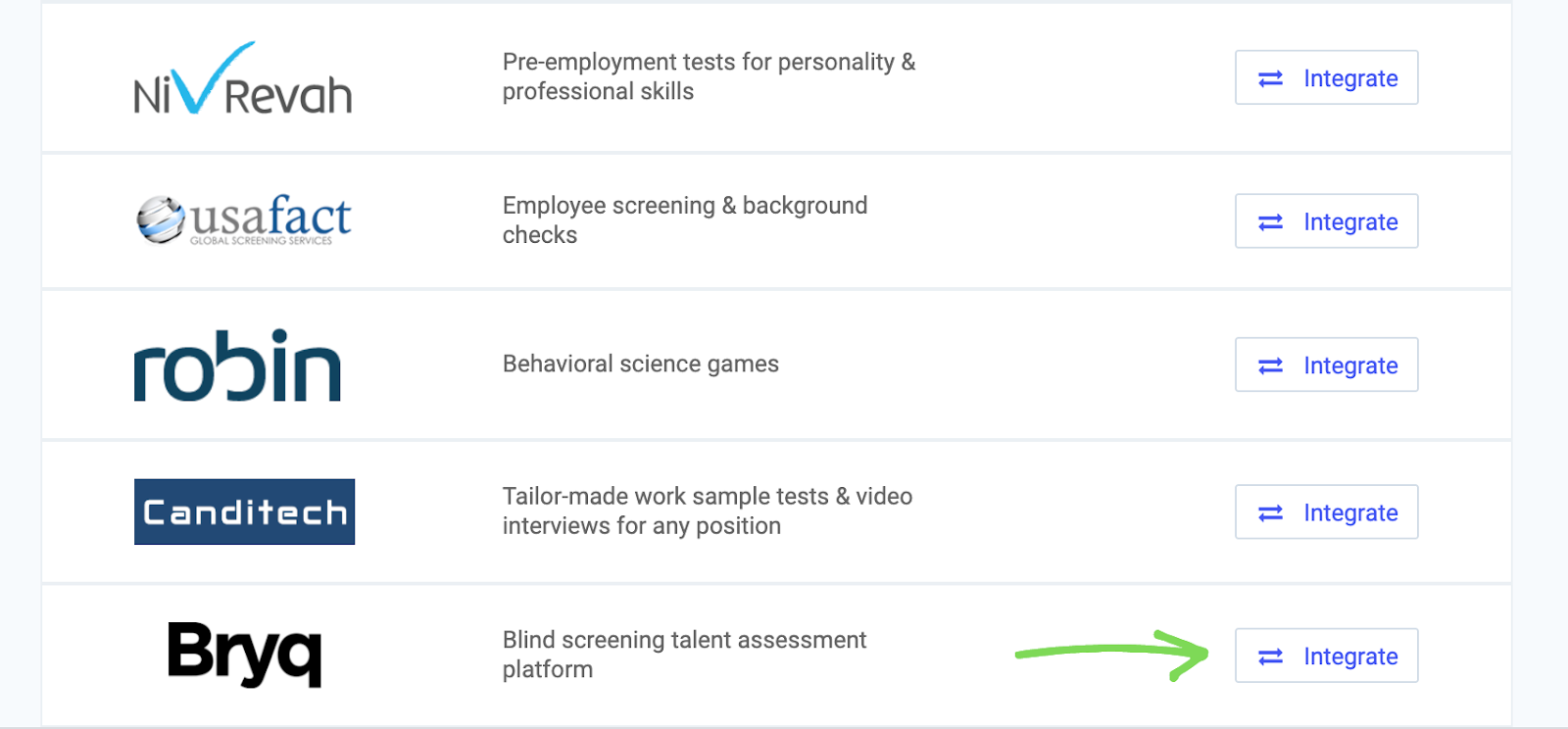Click the swap arrows icon in robin's button
Image resolution: width=1568 pixels, height=729 pixels.
[x=1270, y=365]
